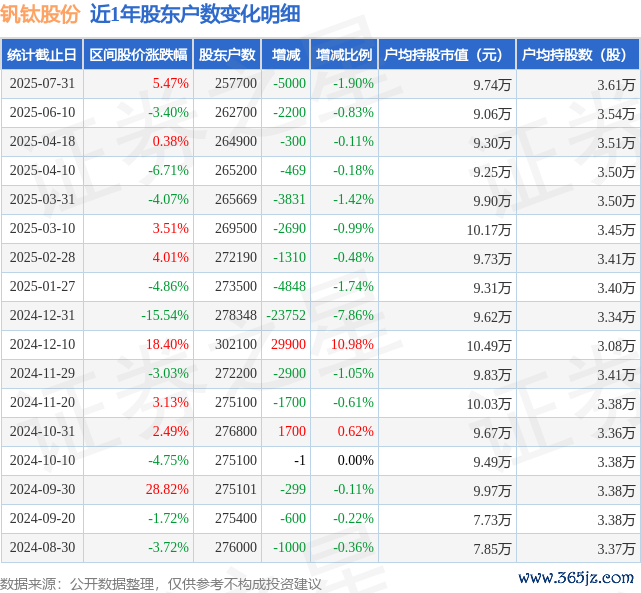Click the 3.37万 average shares cell
641x593 pixels.
pyautogui.click(x=616, y=549)
